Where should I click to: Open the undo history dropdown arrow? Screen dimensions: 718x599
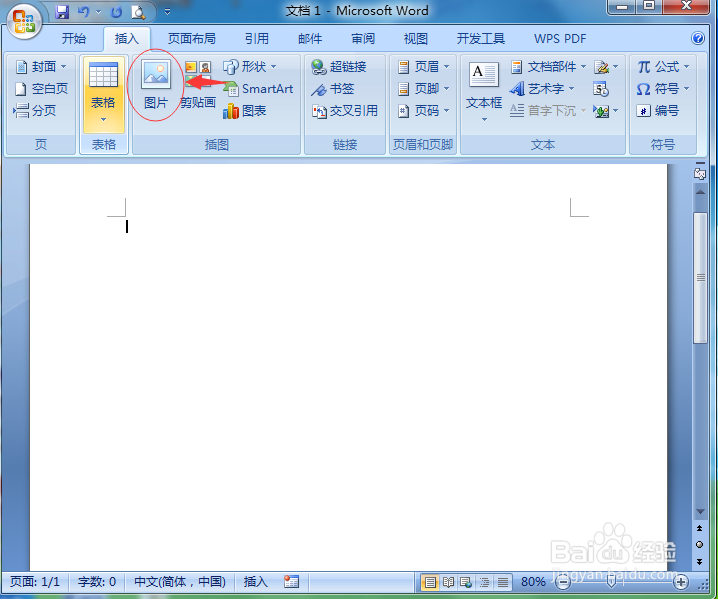[x=98, y=12]
